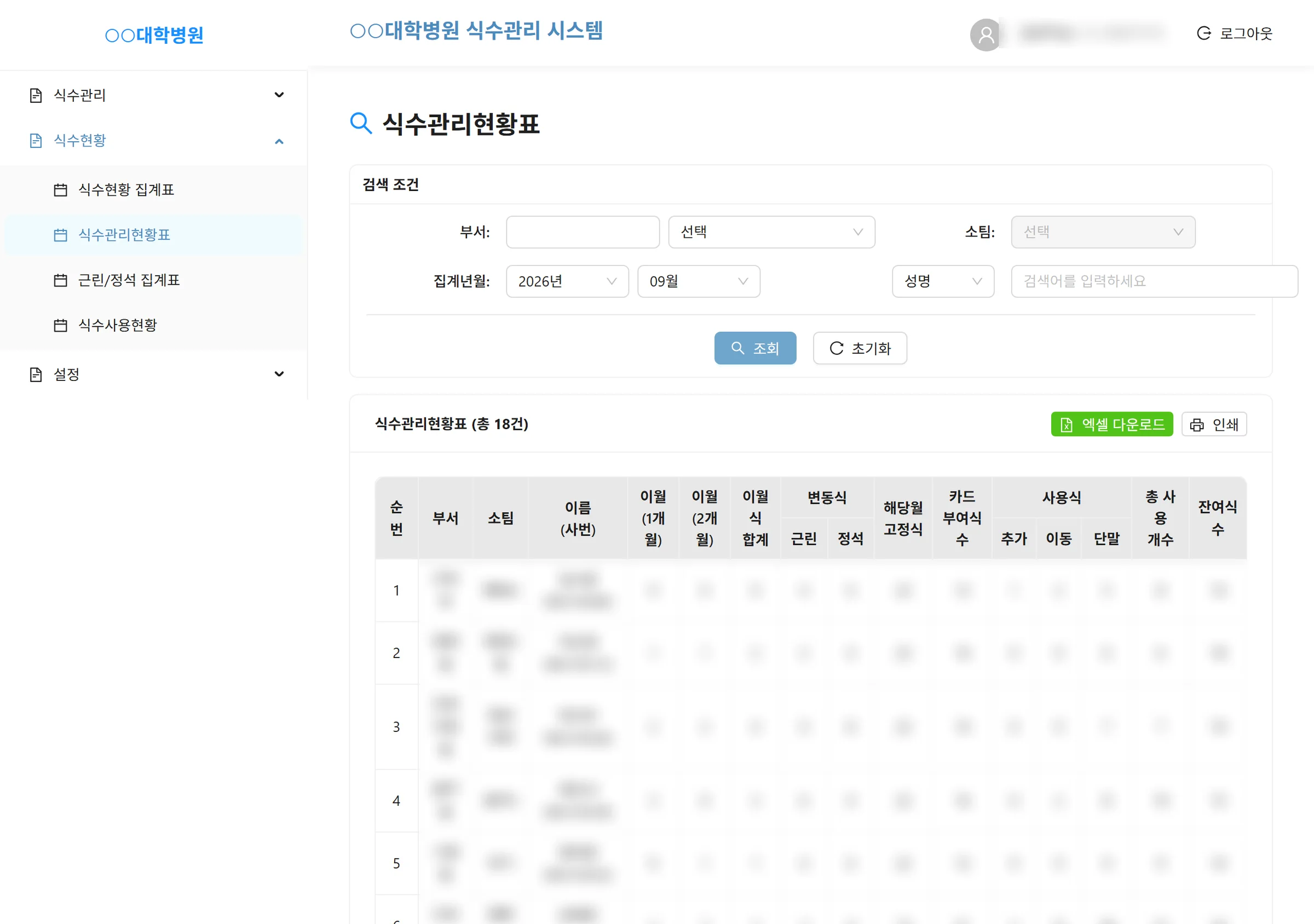The height and width of the screenshot is (924, 1314).
Task: Open the 09월 month dropdown
Action: pos(699,281)
